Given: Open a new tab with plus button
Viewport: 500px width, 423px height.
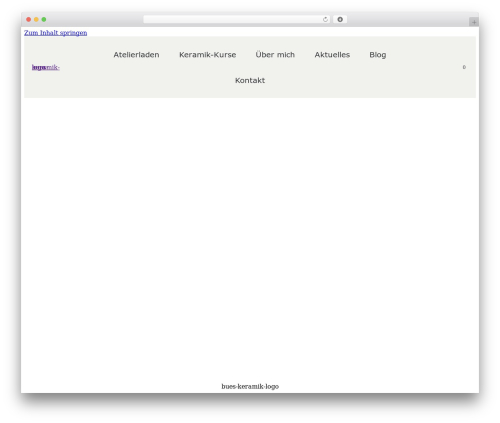Looking at the screenshot, I should [x=474, y=22].
